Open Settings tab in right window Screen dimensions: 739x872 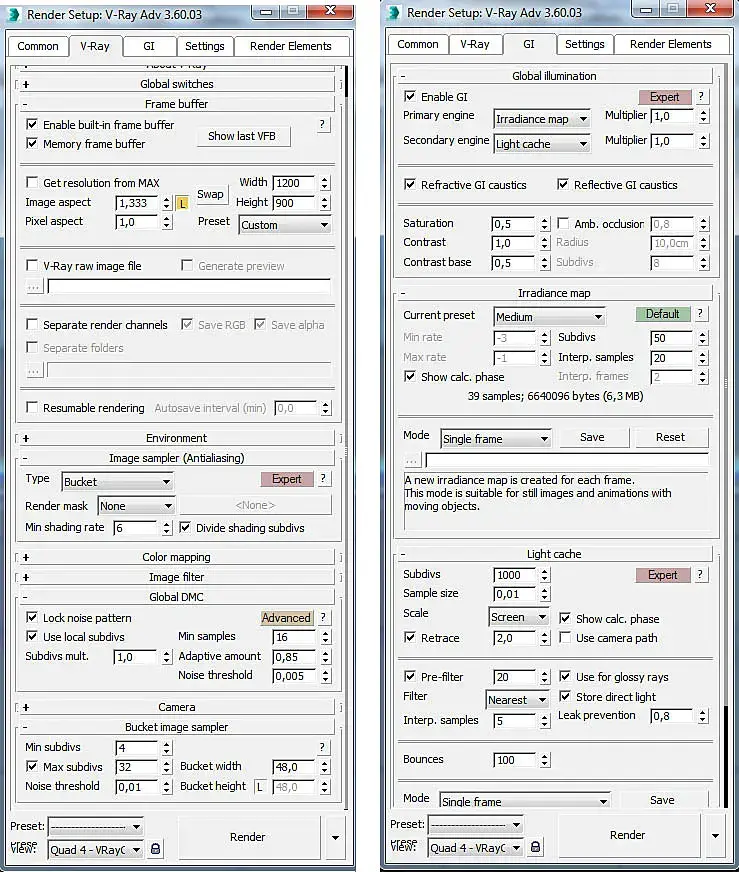[584, 44]
